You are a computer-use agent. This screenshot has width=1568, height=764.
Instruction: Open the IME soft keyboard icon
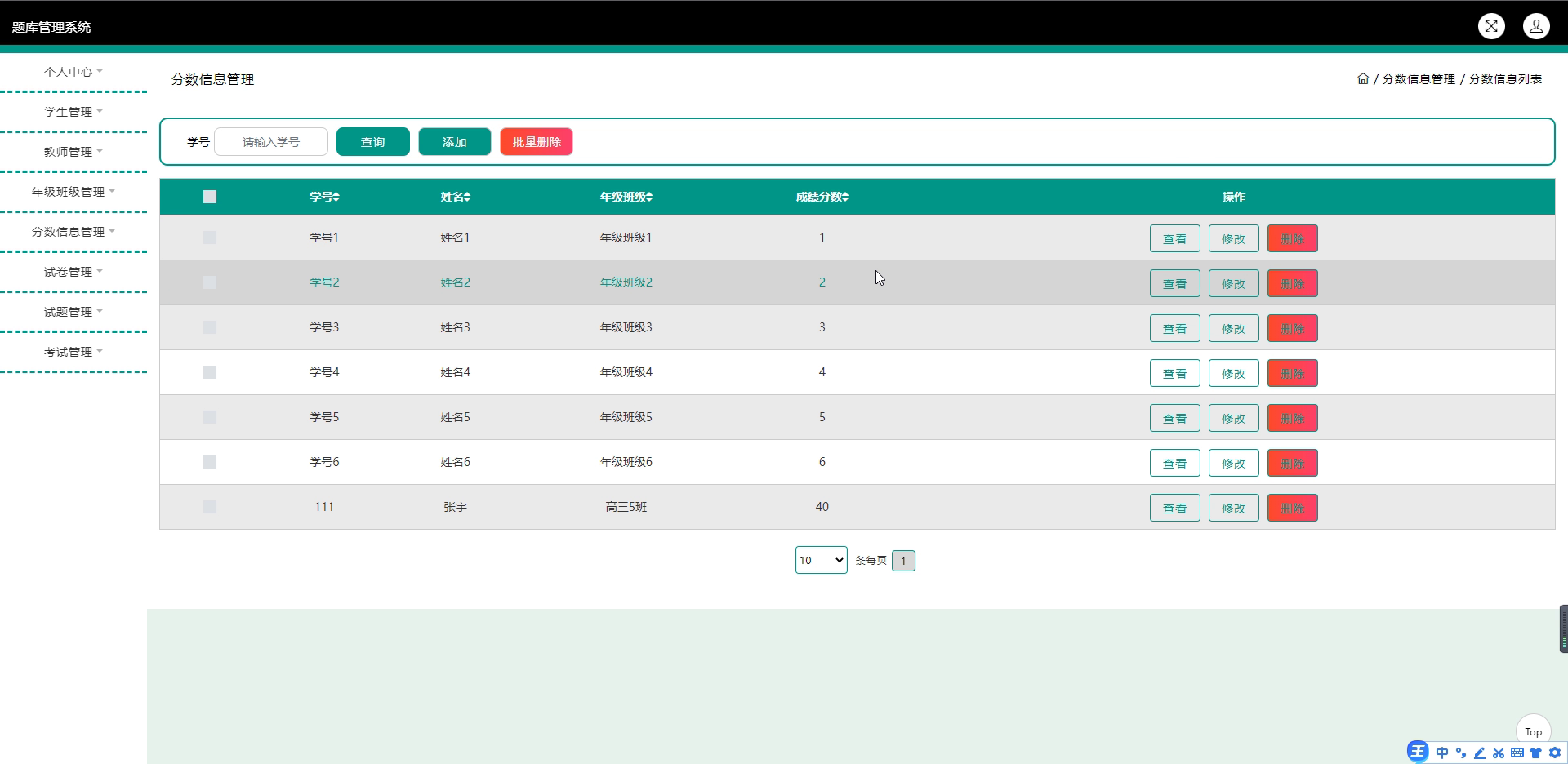coord(1517,753)
